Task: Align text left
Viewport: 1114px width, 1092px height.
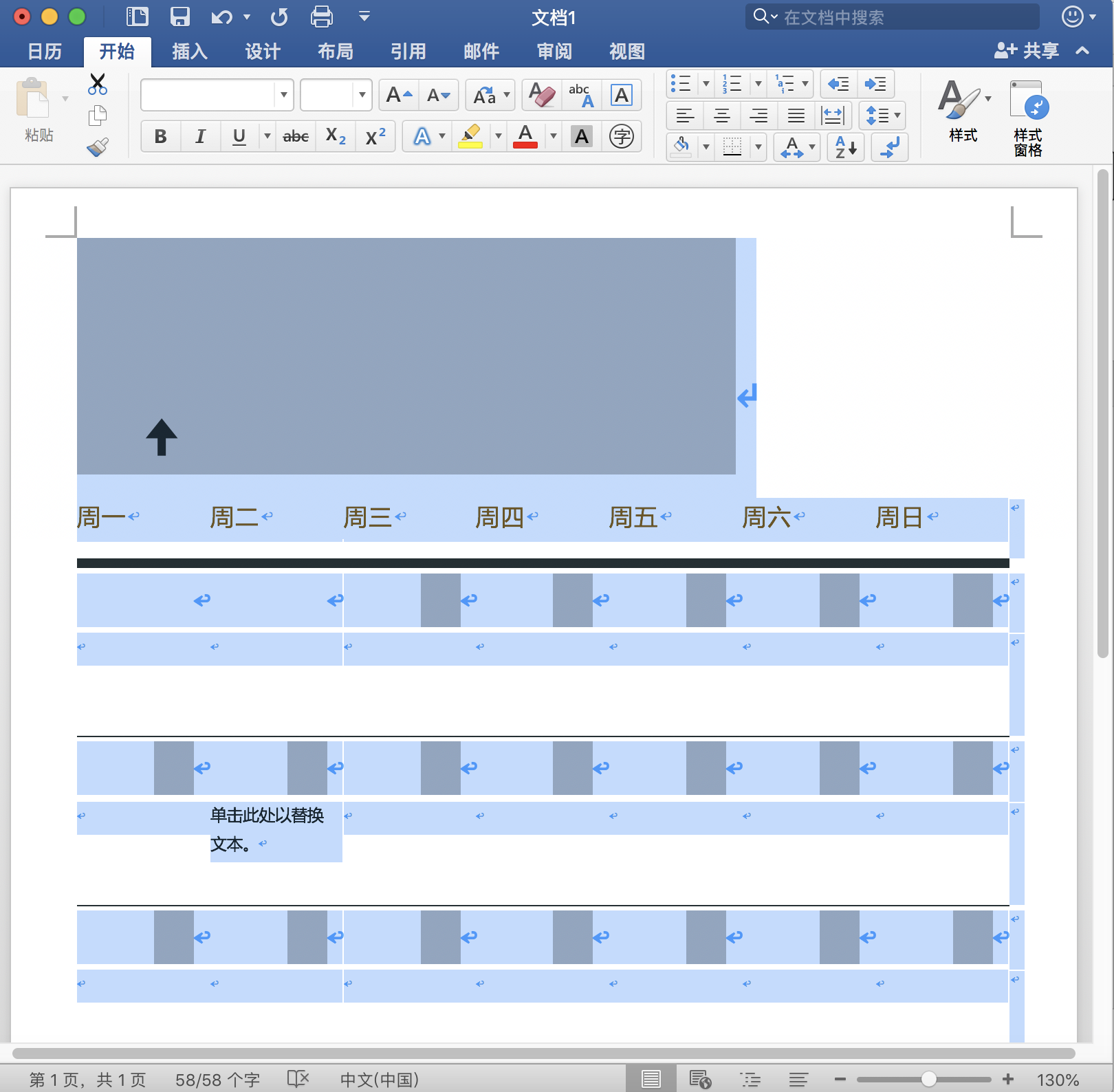Action: coord(685,115)
